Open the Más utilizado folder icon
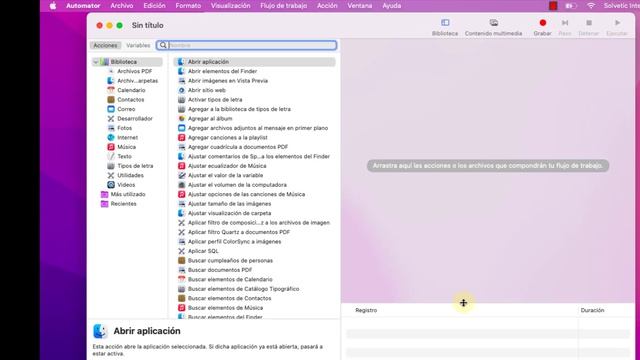Image resolution: width=640 pixels, height=360 pixels. pos(104,194)
